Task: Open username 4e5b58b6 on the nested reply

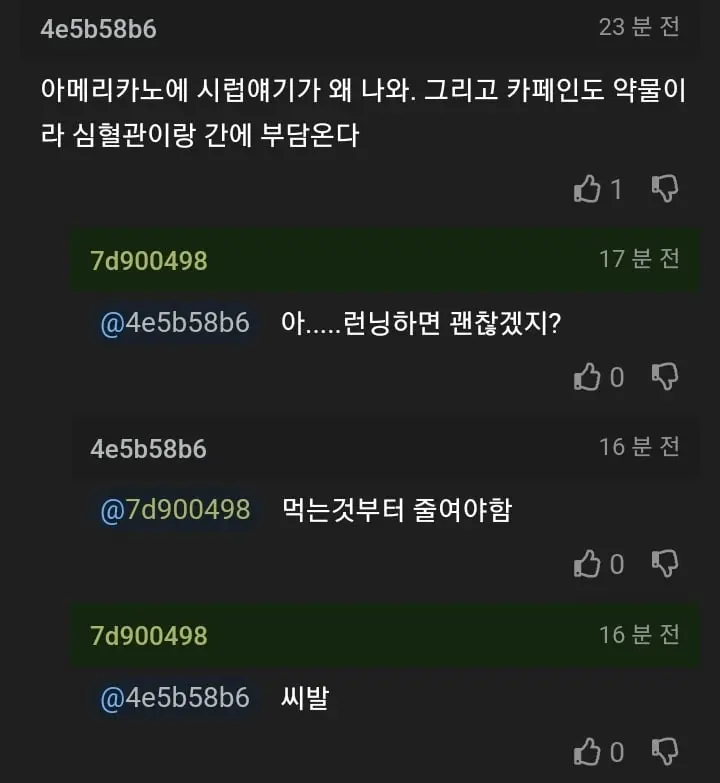Action: [148, 448]
